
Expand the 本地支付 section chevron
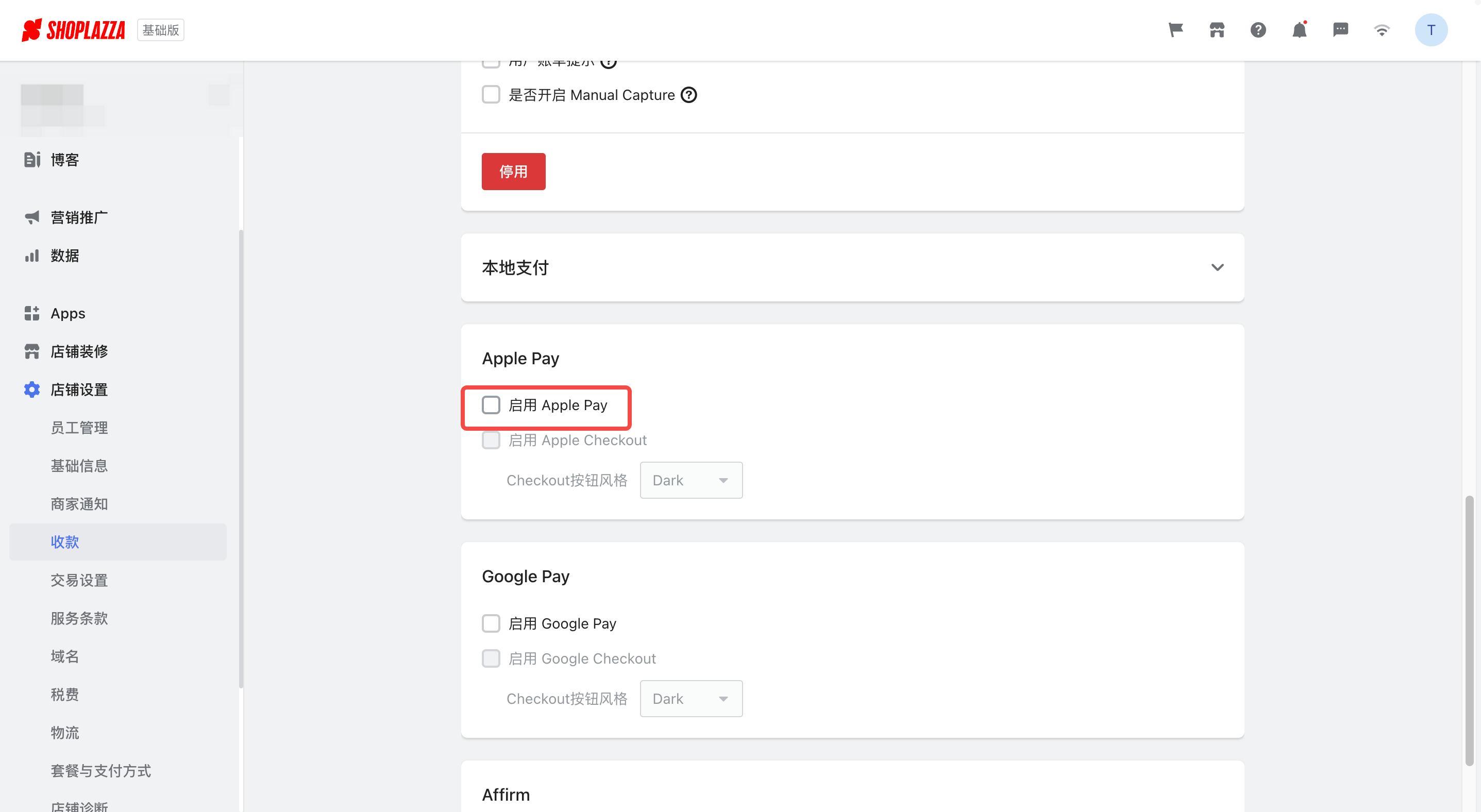[1217, 268]
